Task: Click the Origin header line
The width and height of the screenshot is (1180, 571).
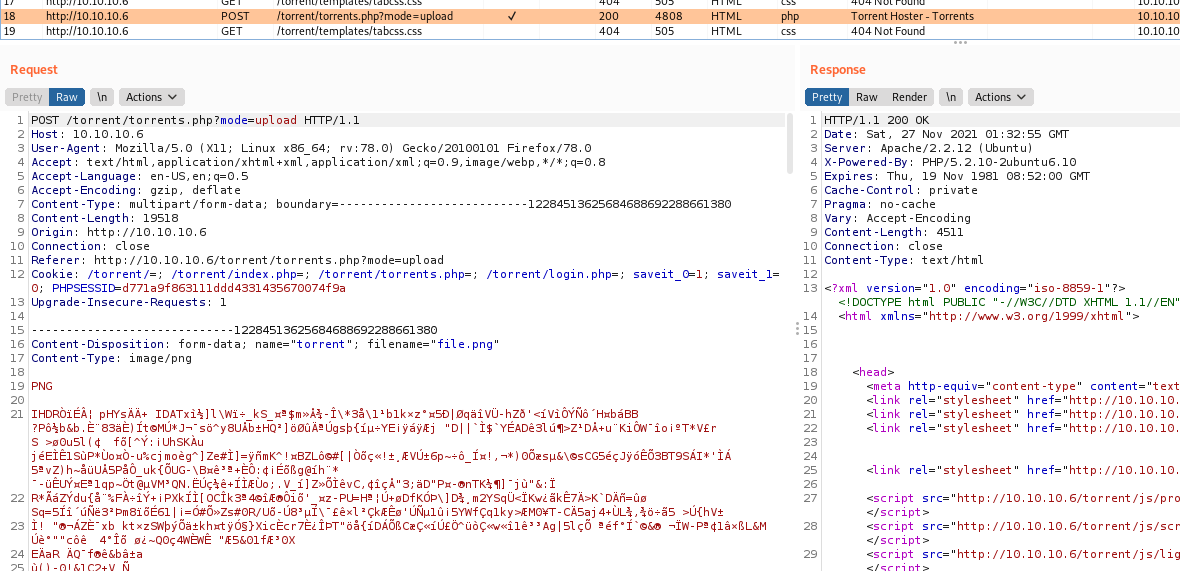Action: [119, 232]
